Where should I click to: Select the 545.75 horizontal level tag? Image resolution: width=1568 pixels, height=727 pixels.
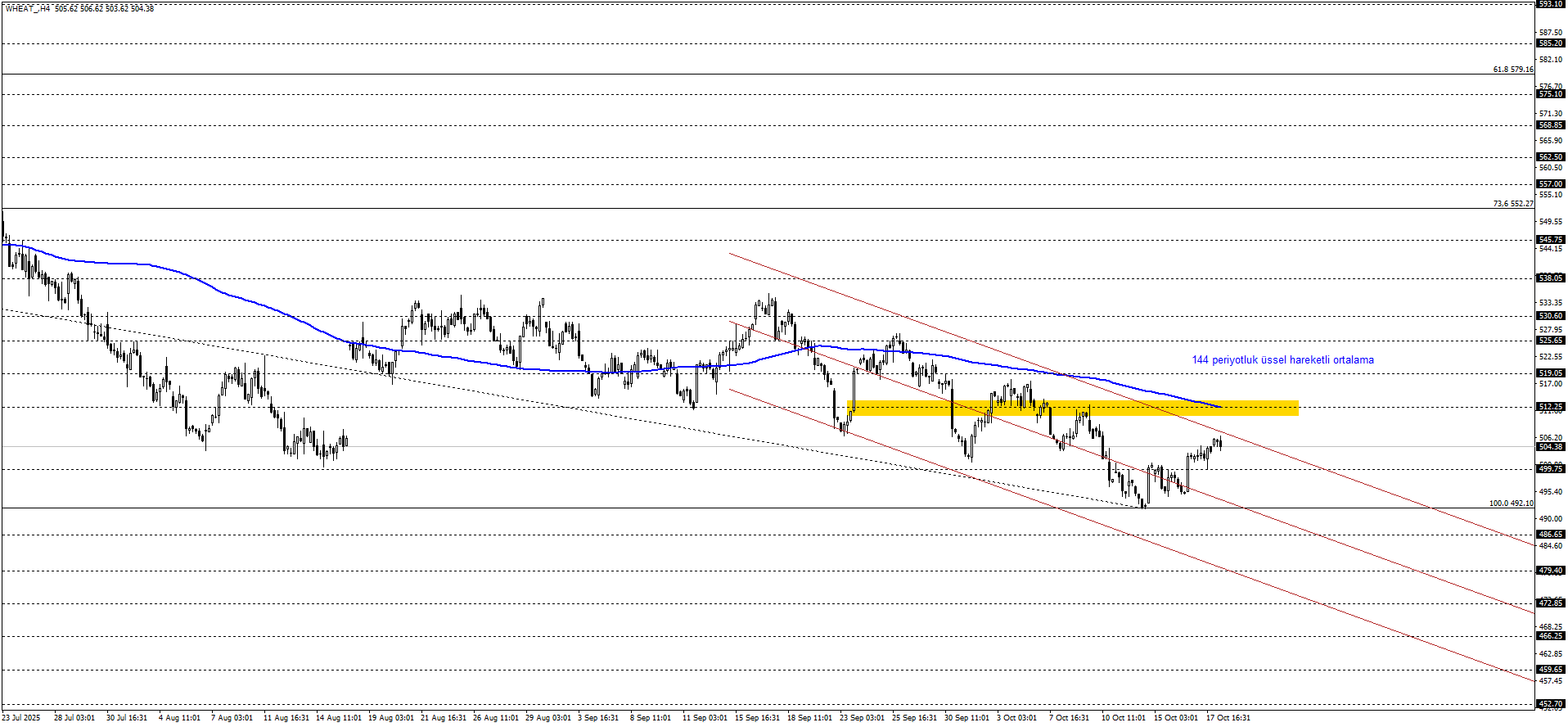[1551, 241]
